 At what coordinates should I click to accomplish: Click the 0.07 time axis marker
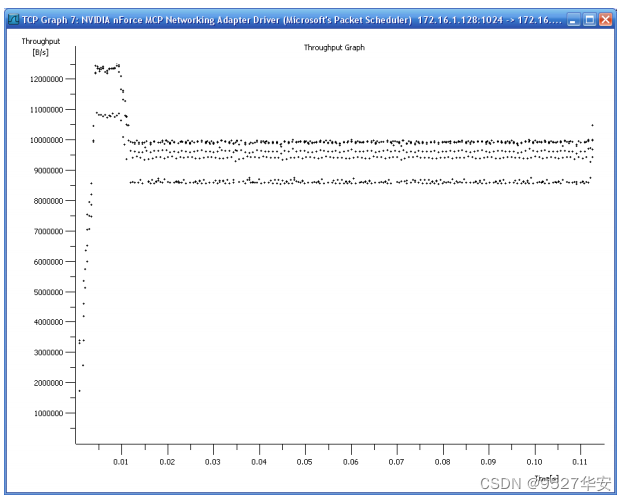click(x=396, y=462)
